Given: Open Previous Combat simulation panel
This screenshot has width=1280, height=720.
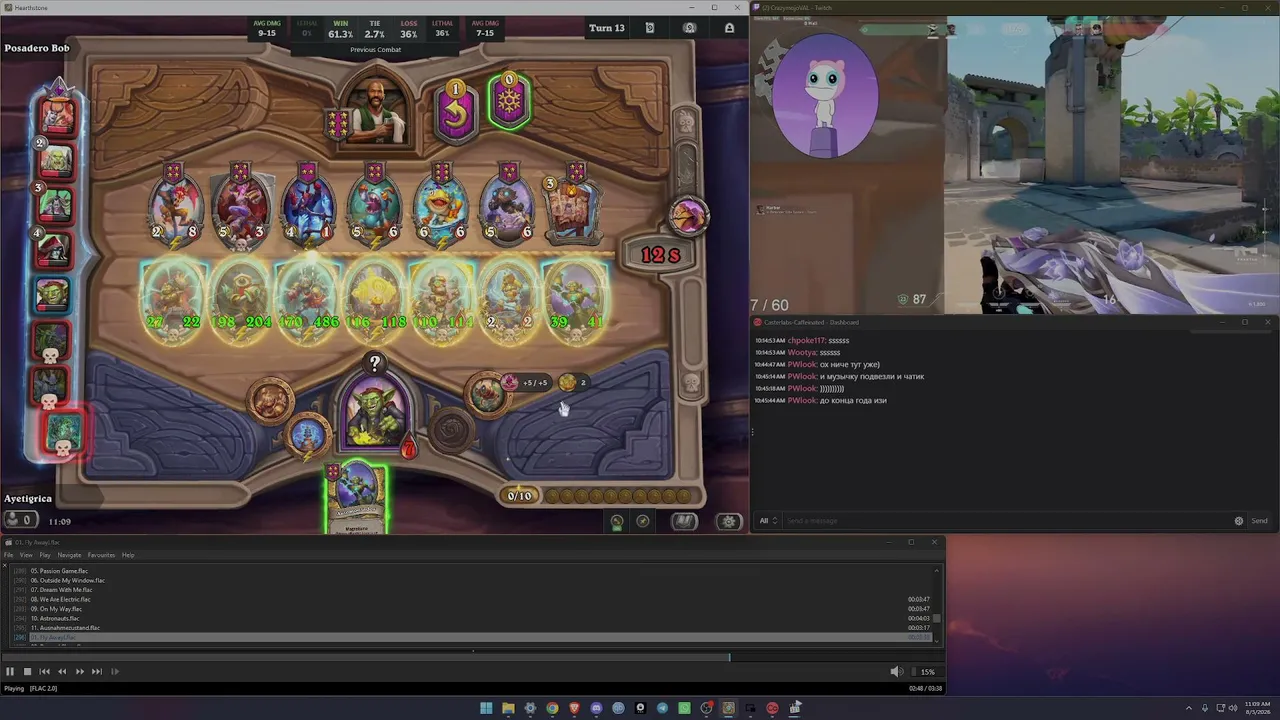Looking at the screenshot, I should [376, 50].
